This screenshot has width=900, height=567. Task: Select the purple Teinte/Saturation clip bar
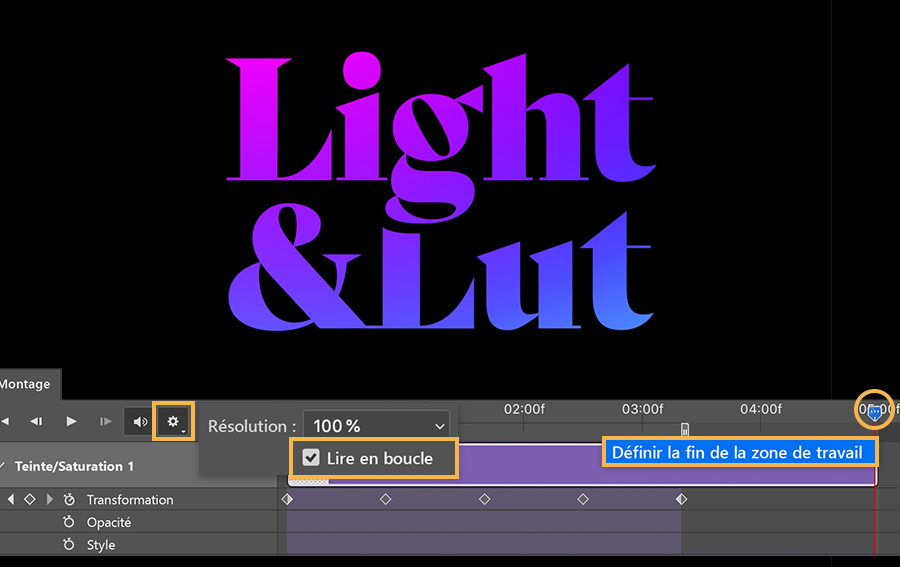pyautogui.click(x=582, y=465)
